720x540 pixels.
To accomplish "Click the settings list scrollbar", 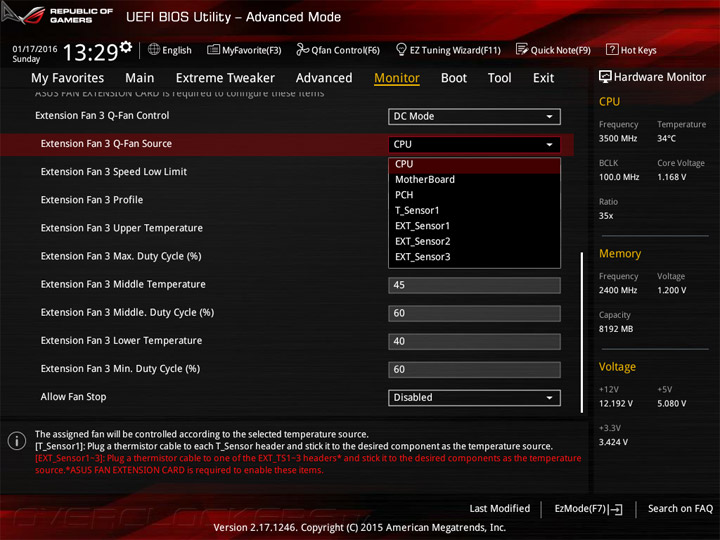I will click(x=582, y=332).
